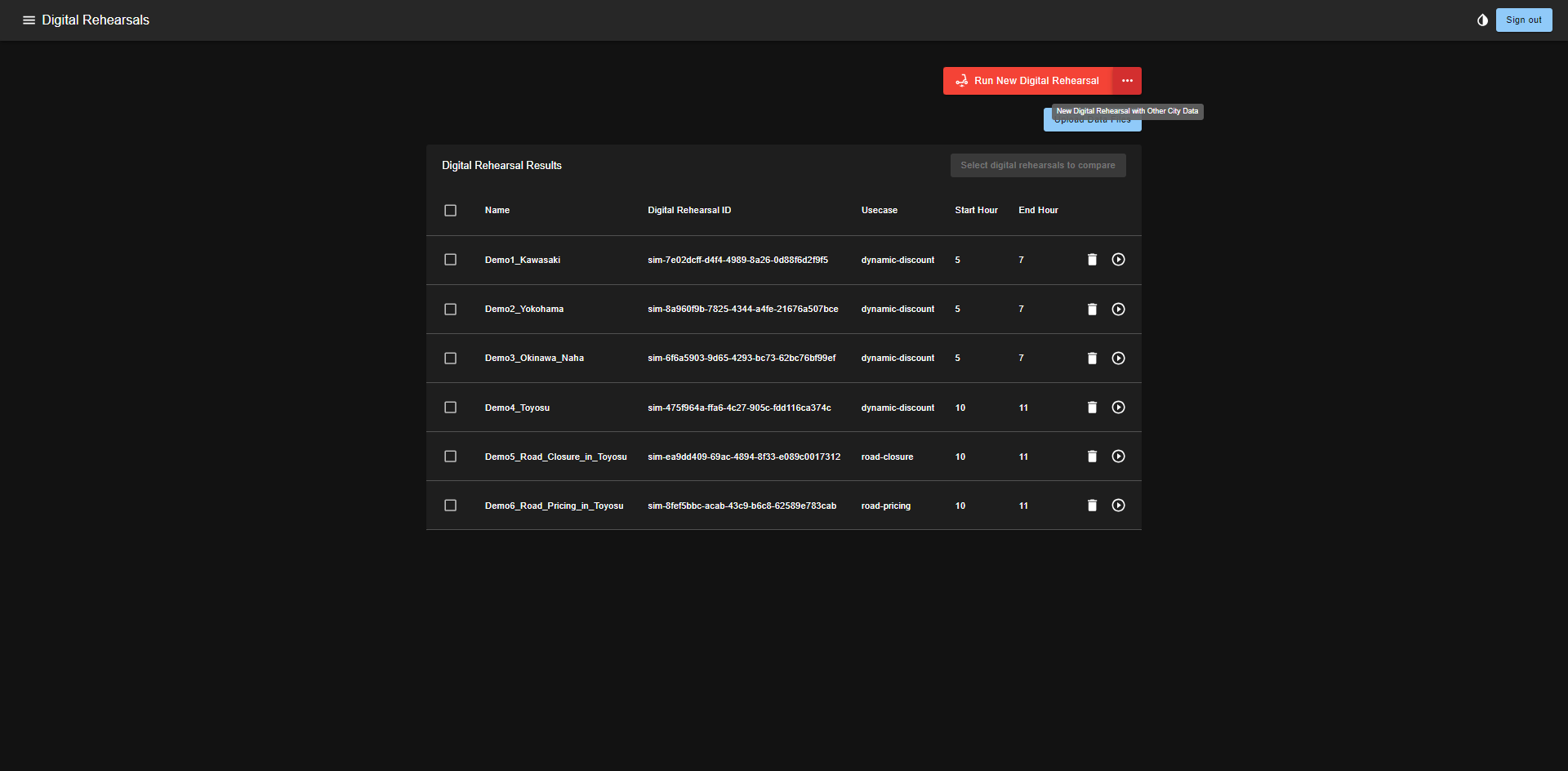The image size is (1568, 771).
Task: Play the Demo2_Yokohama rehearsal result
Action: point(1118,310)
